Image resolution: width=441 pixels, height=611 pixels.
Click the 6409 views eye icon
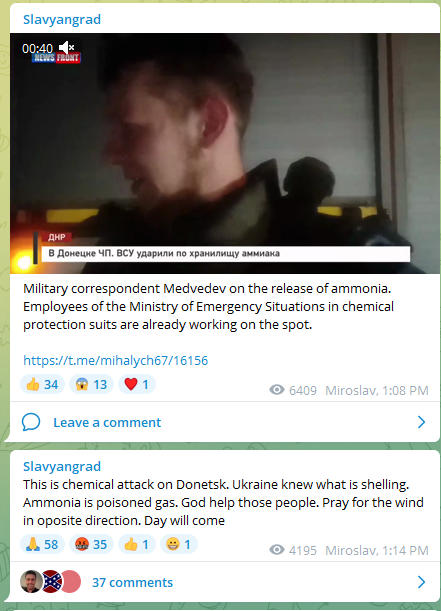(x=277, y=390)
